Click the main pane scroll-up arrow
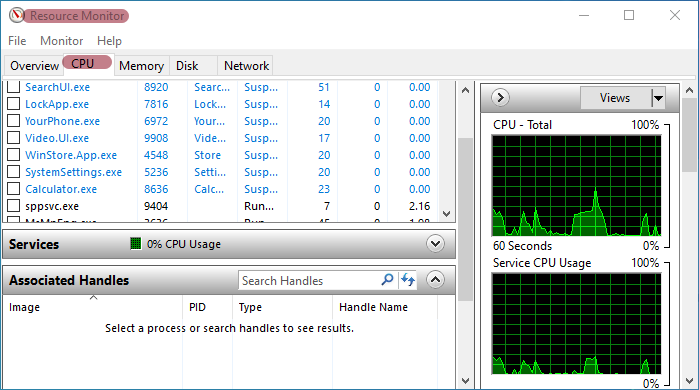Viewport: 699px width, 390px height. coord(465,90)
